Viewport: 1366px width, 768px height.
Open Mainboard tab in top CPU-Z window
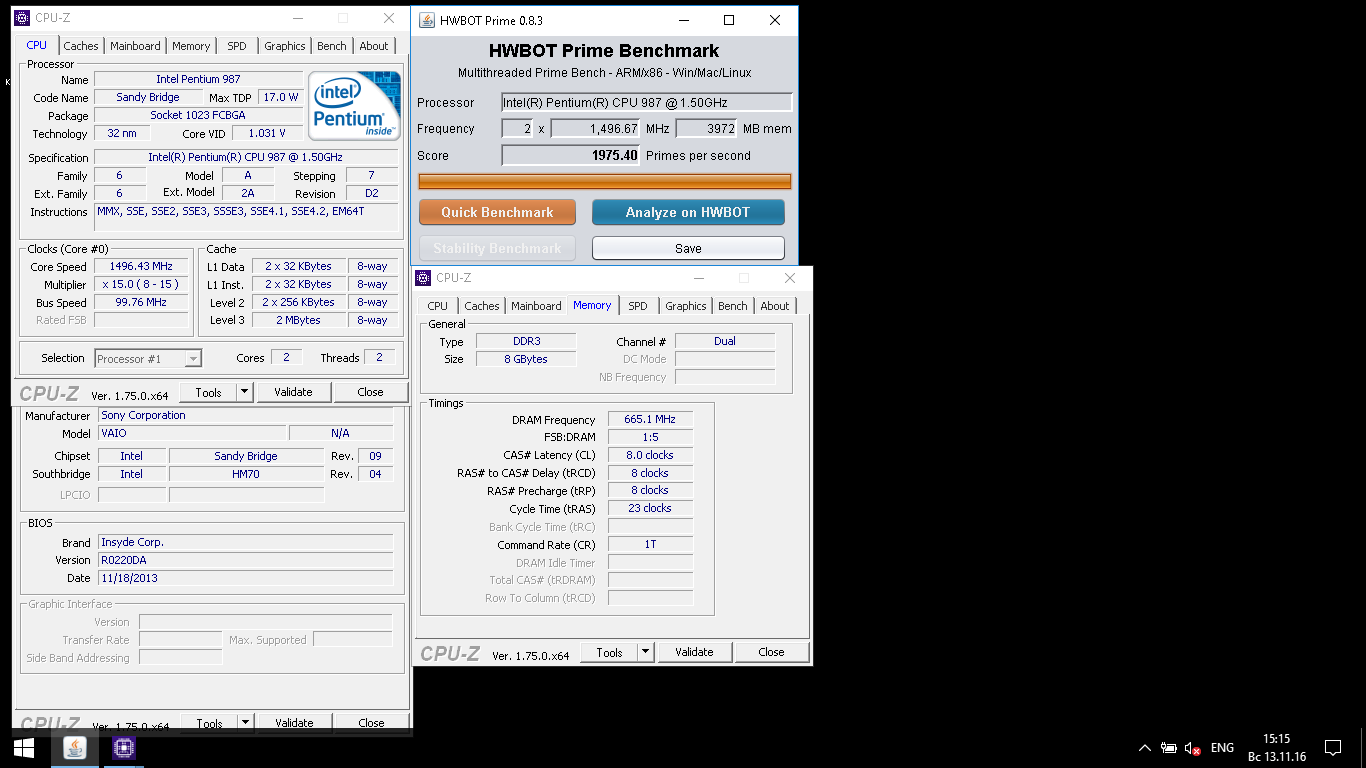pyautogui.click(x=135, y=46)
